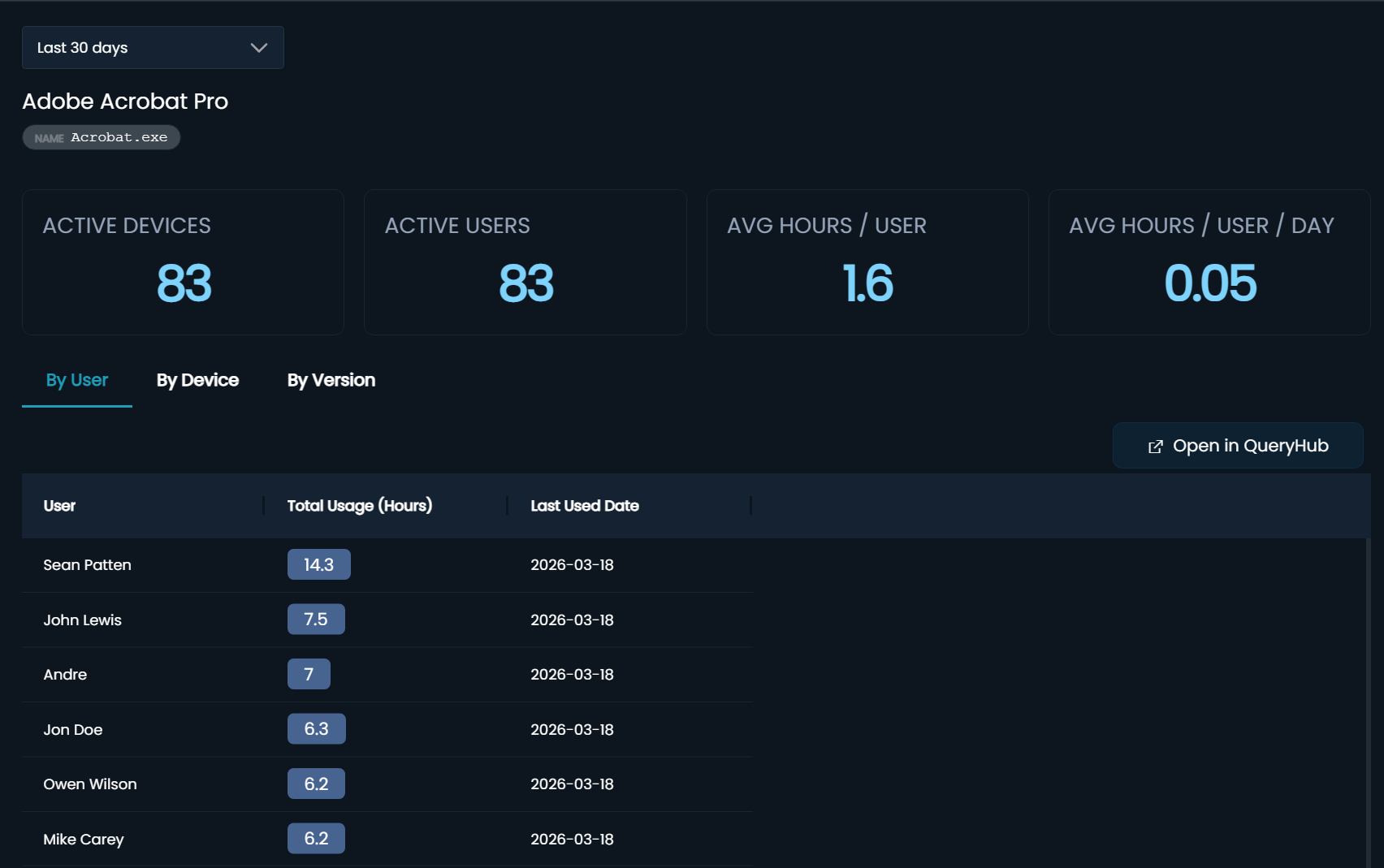Click Andre's last used date

click(573, 675)
